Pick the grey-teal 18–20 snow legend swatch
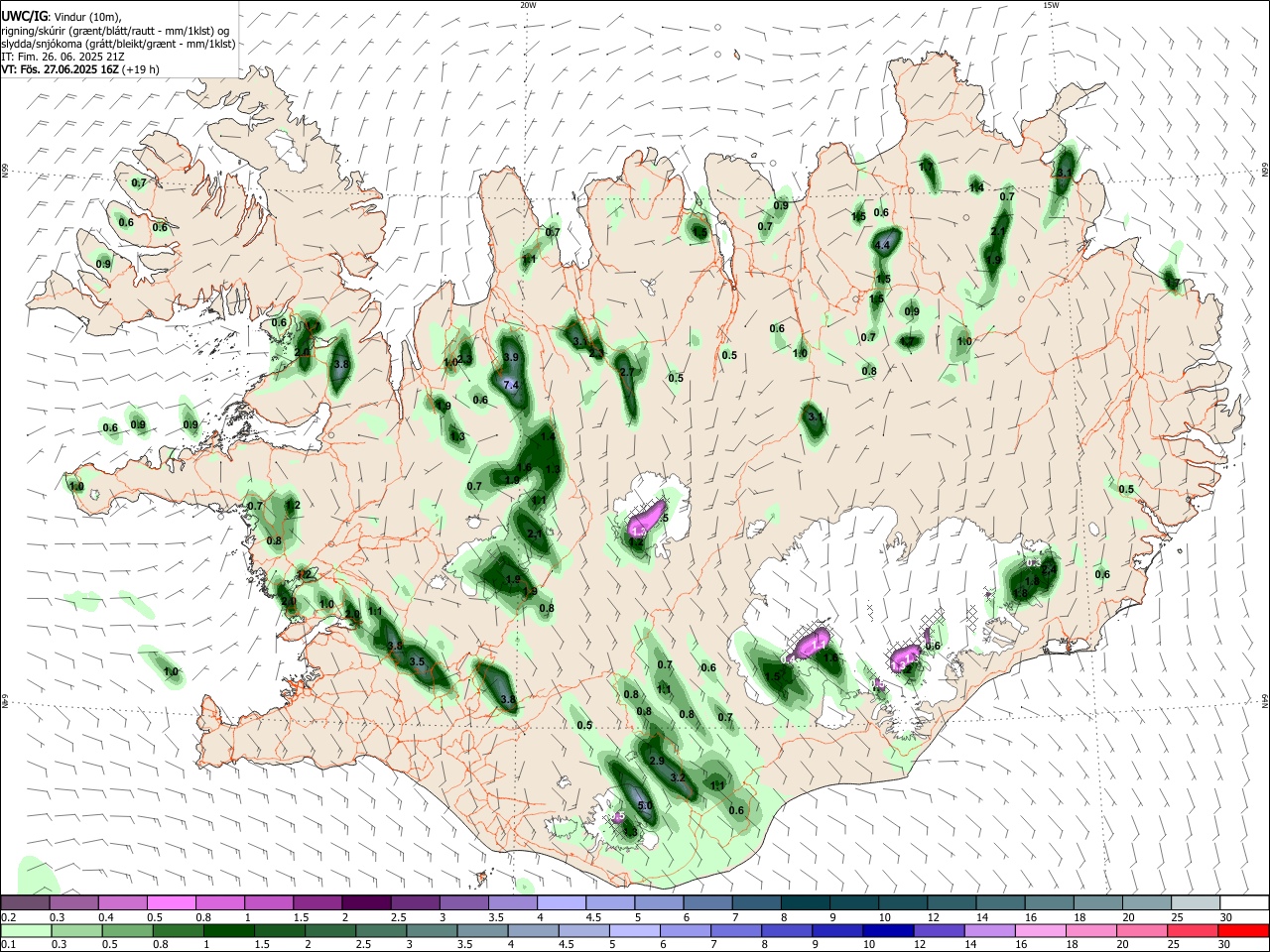The image size is (1270, 952). [x=1098, y=902]
